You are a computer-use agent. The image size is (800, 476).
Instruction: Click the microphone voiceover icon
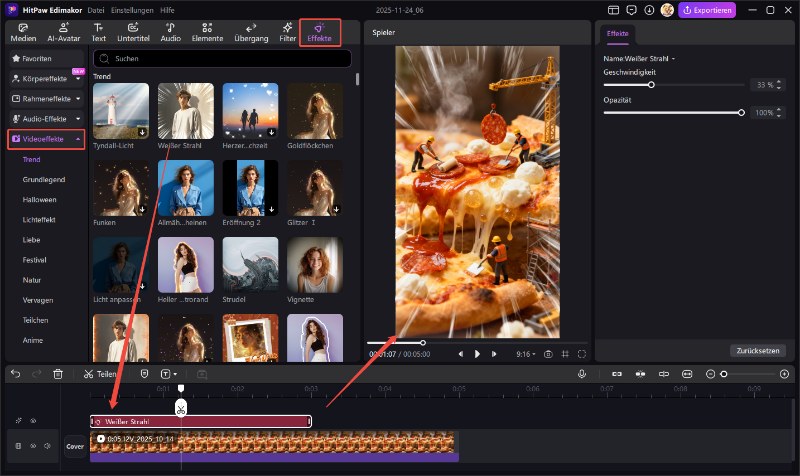[x=581, y=373]
